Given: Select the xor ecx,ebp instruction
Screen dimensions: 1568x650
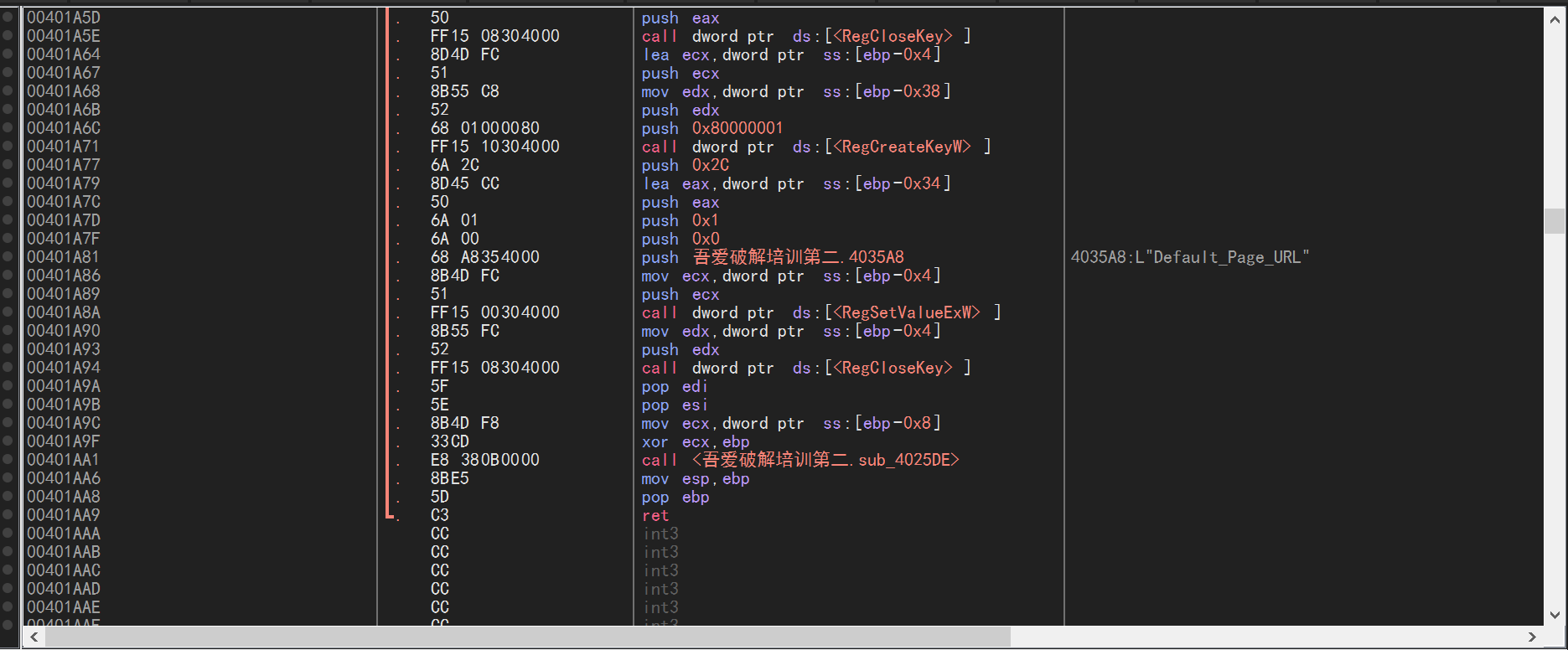Looking at the screenshot, I should 696,441.
